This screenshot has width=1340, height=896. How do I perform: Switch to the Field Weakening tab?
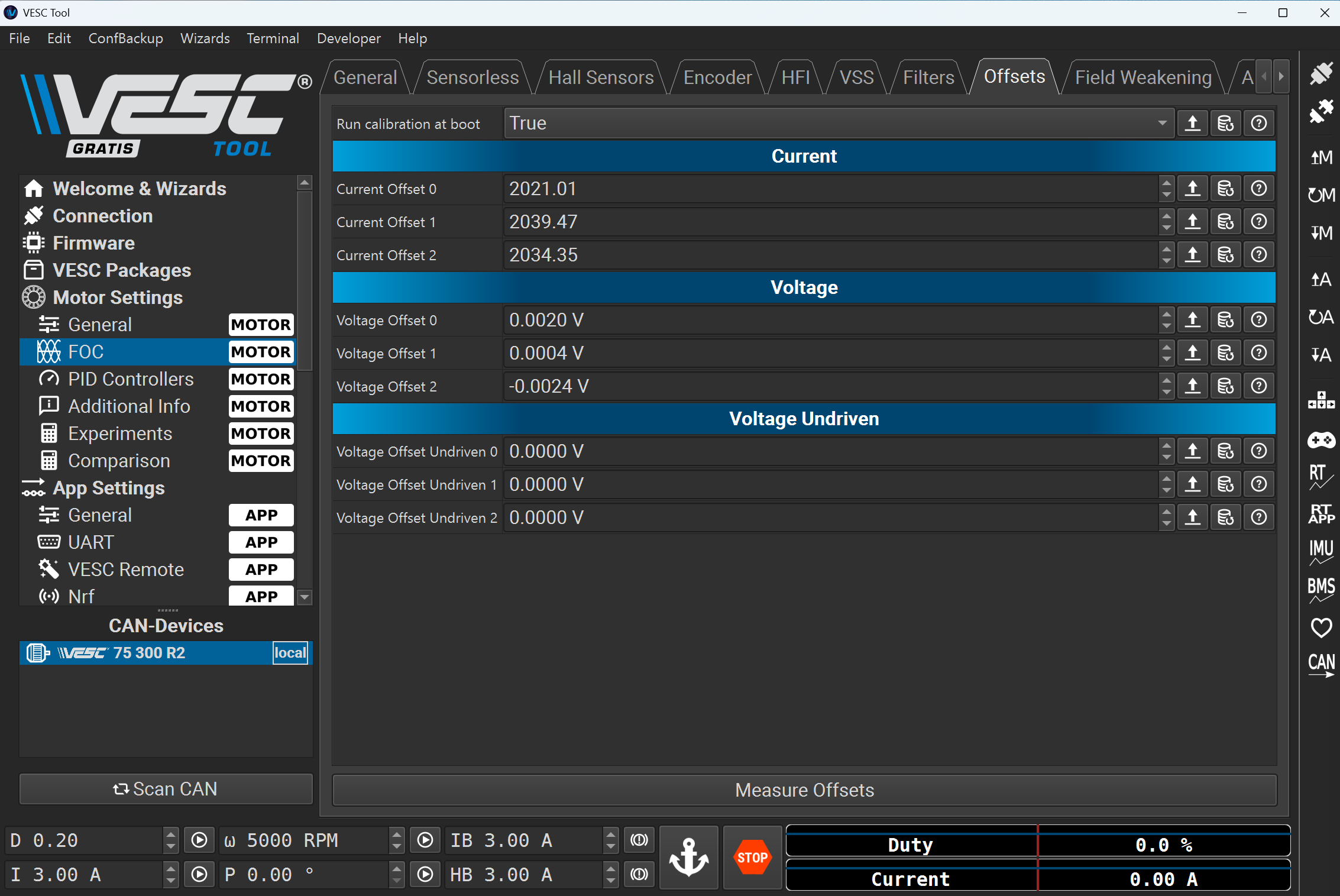[x=1142, y=77]
